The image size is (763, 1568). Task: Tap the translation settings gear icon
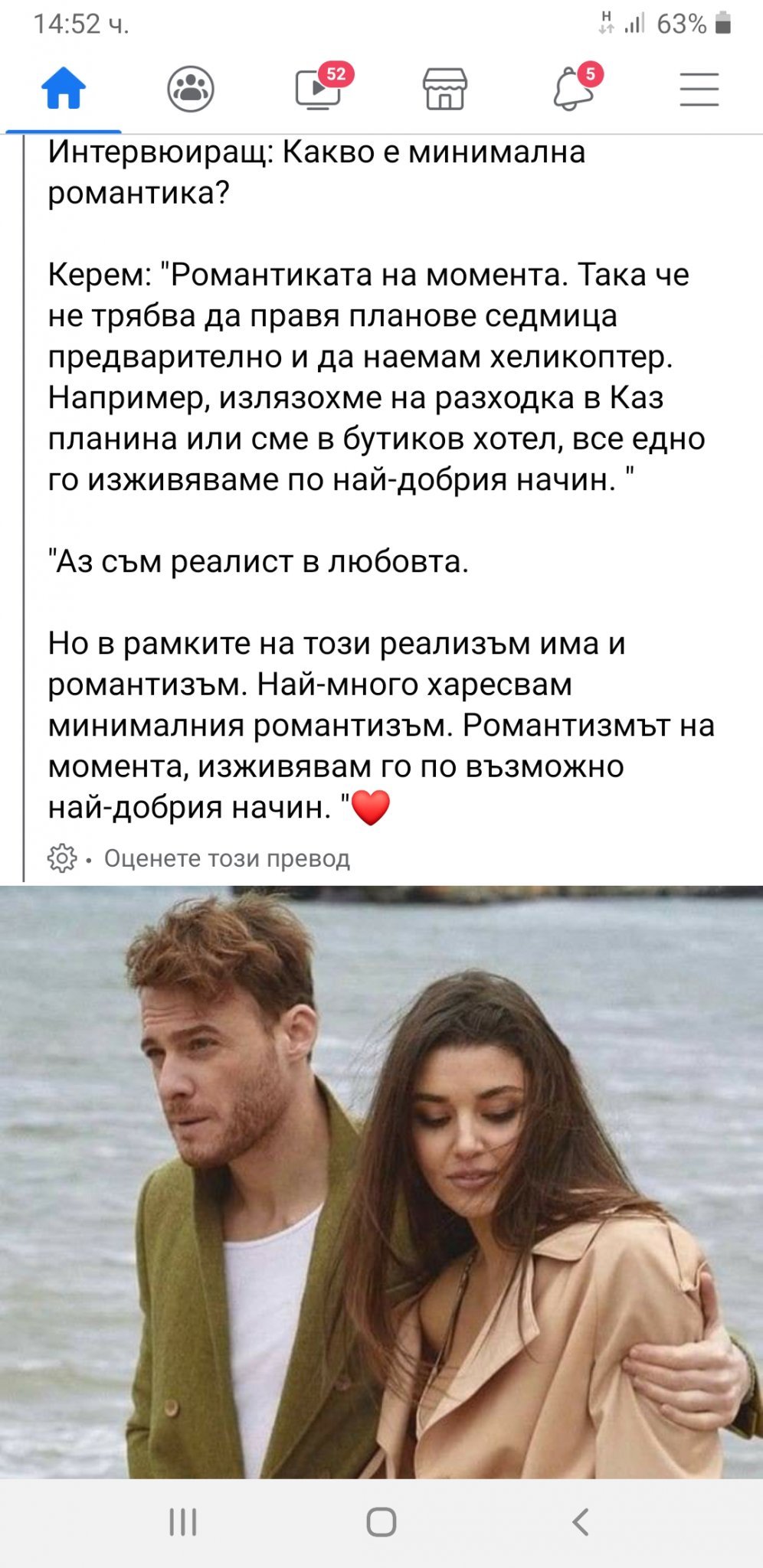[62, 858]
